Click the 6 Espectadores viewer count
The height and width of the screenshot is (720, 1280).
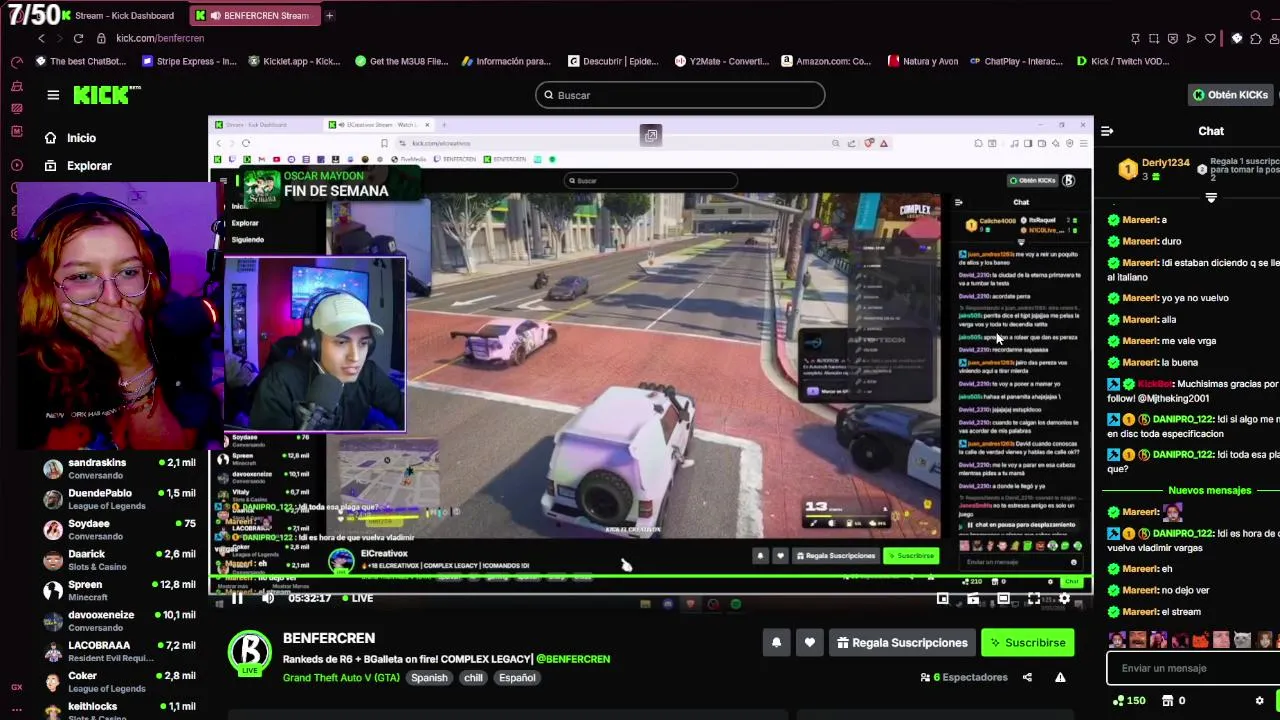pos(964,677)
